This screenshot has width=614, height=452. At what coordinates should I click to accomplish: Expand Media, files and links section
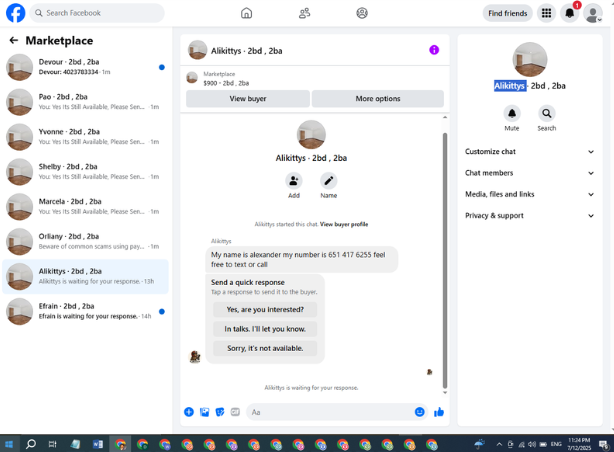tap(529, 194)
